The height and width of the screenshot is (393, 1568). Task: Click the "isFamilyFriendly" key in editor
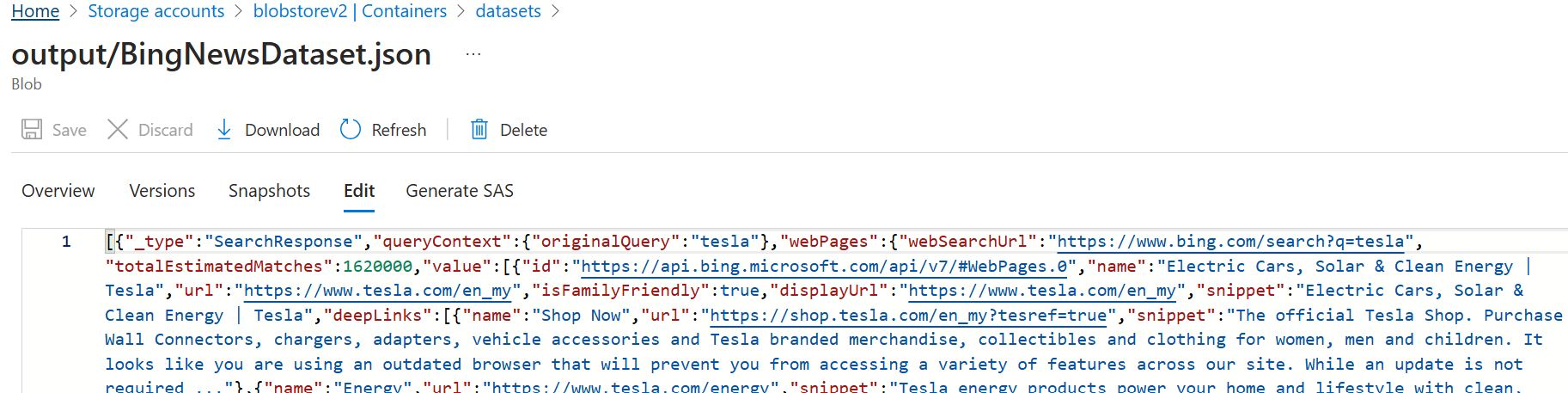(621, 291)
